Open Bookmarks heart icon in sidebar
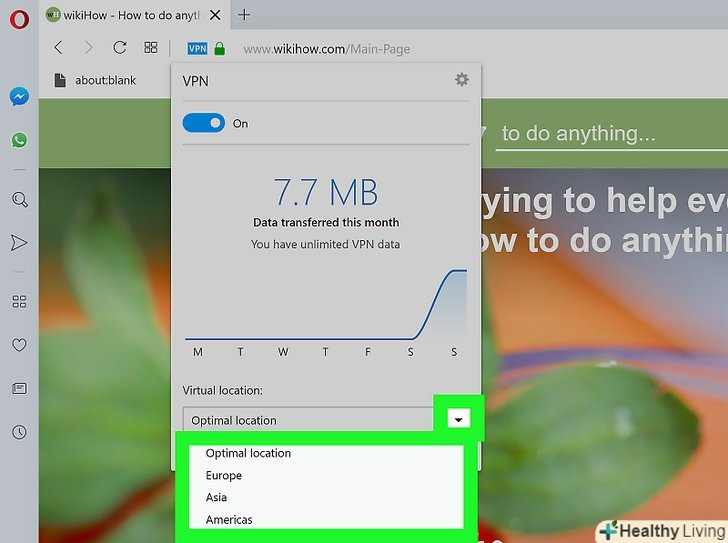 [19, 345]
